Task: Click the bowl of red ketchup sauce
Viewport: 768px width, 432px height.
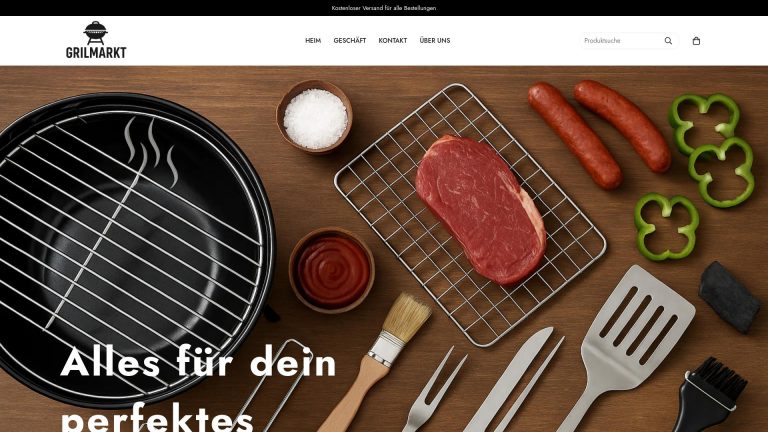Action: pos(332,270)
